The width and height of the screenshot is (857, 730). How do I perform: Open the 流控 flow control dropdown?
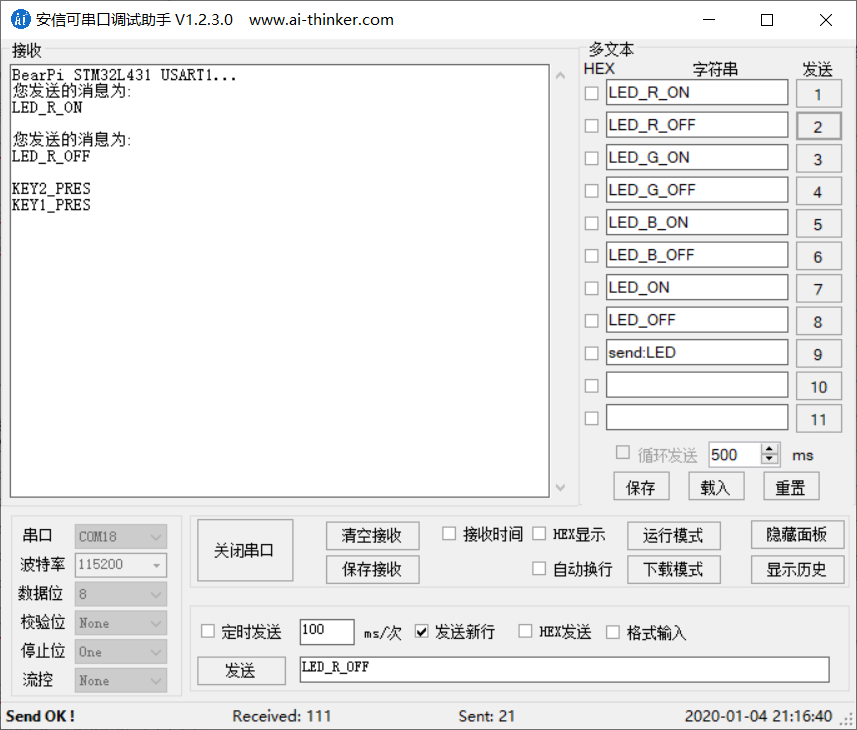[121, 681]
